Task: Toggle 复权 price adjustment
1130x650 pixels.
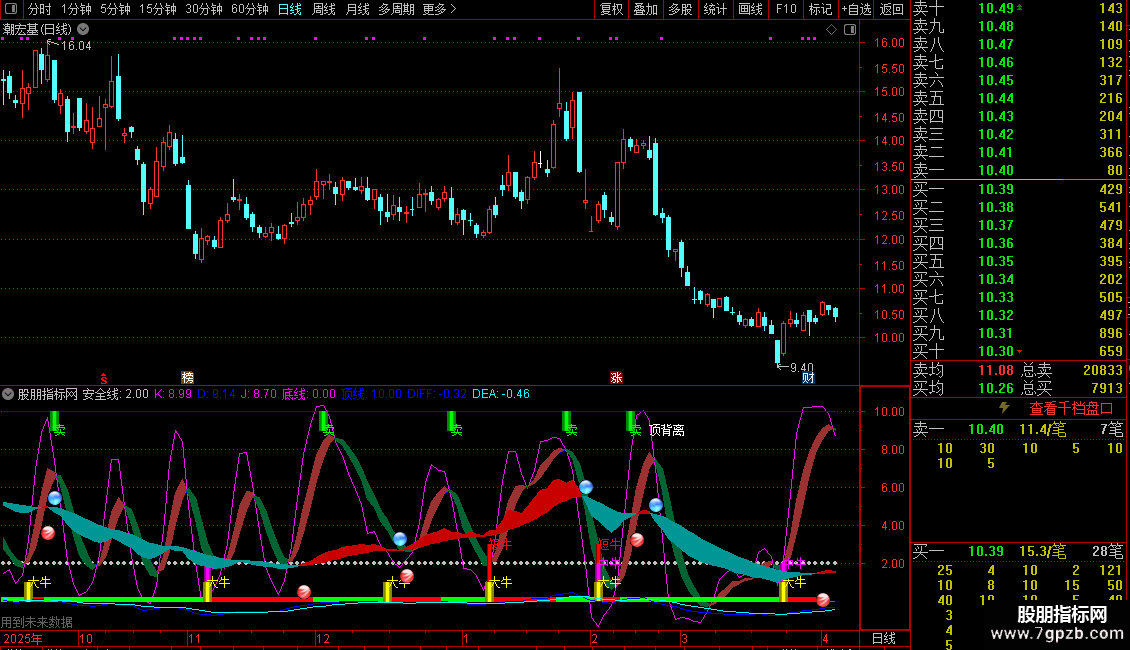Action: pos(611,9)
